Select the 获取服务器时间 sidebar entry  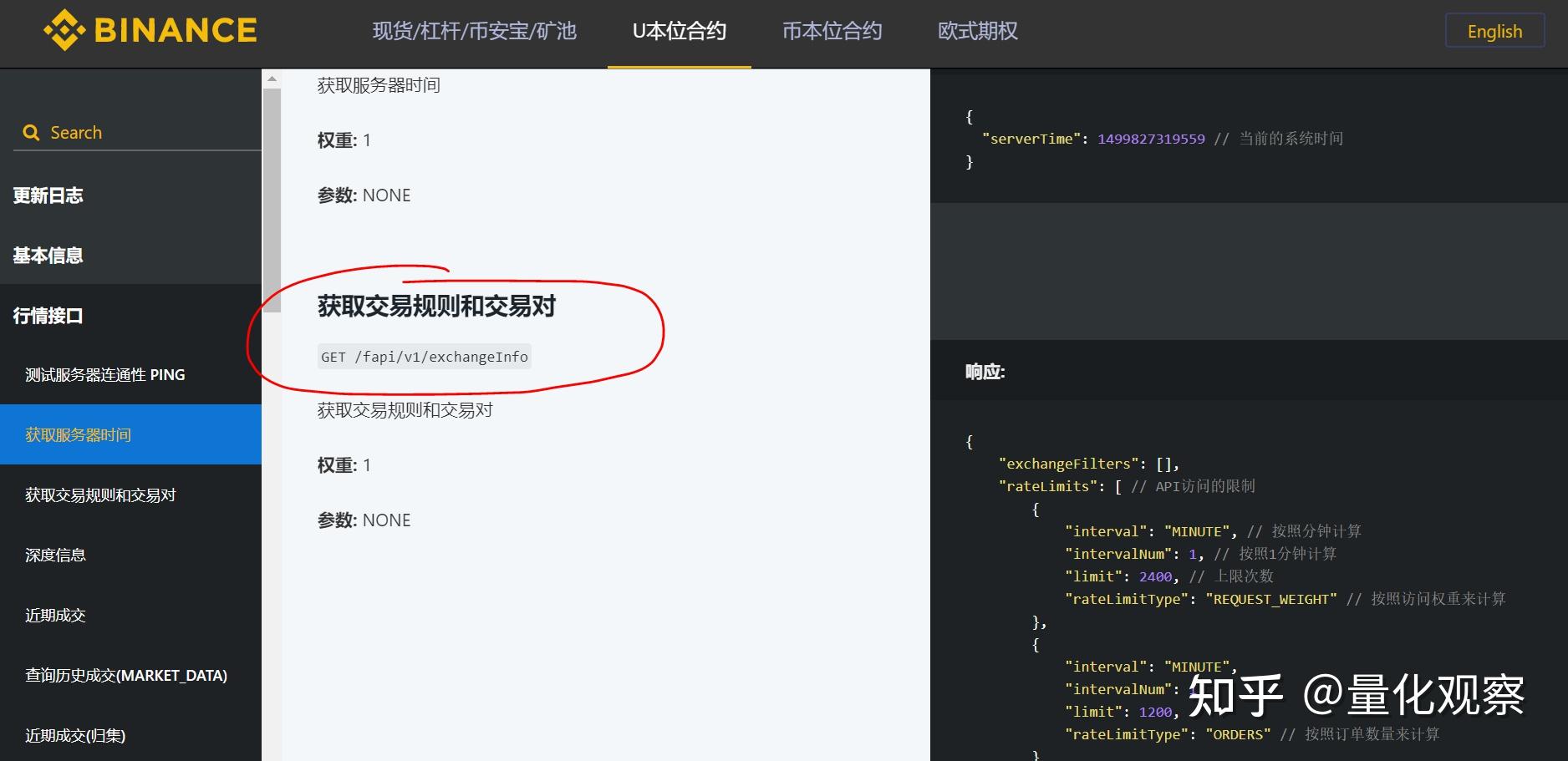pyautogui.click(x=79, y=434)
